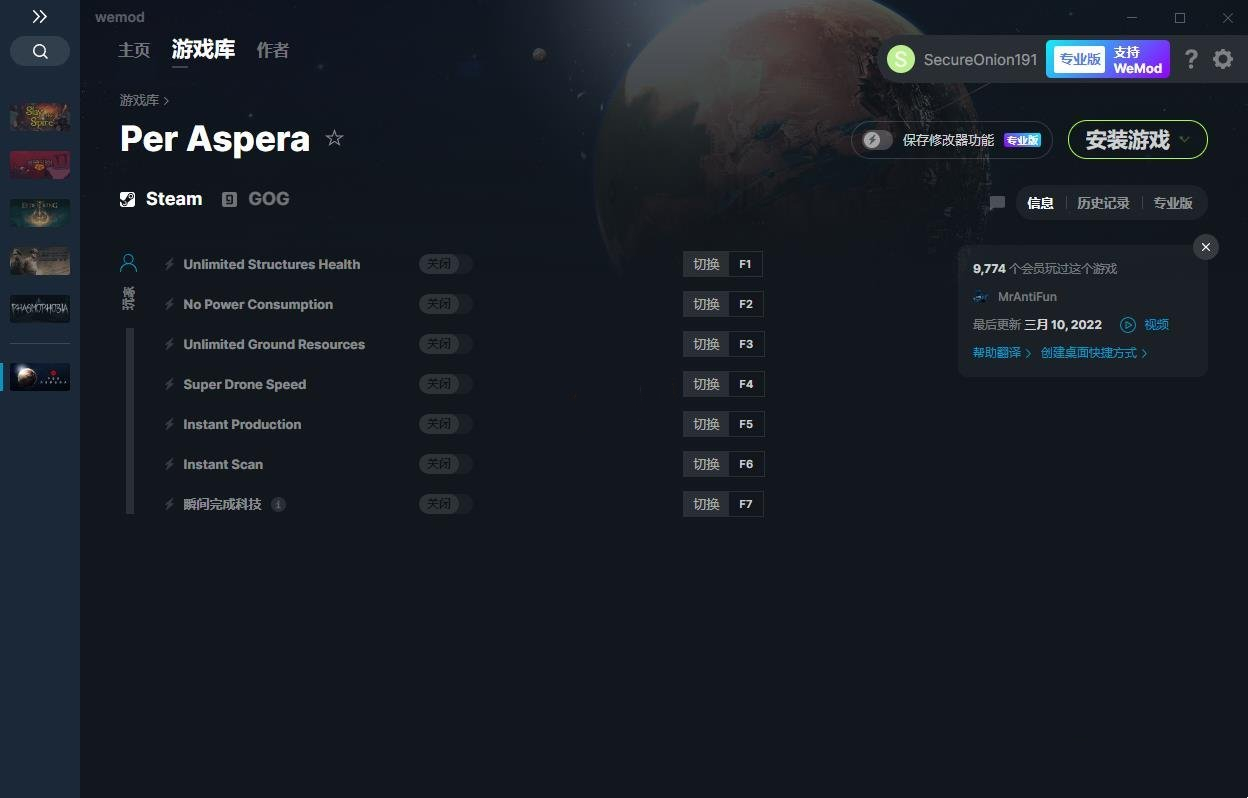Toggle Unlimited Ground Resources switch
This screenshot has width=1248, height=798.
click(x=446, y=344)
